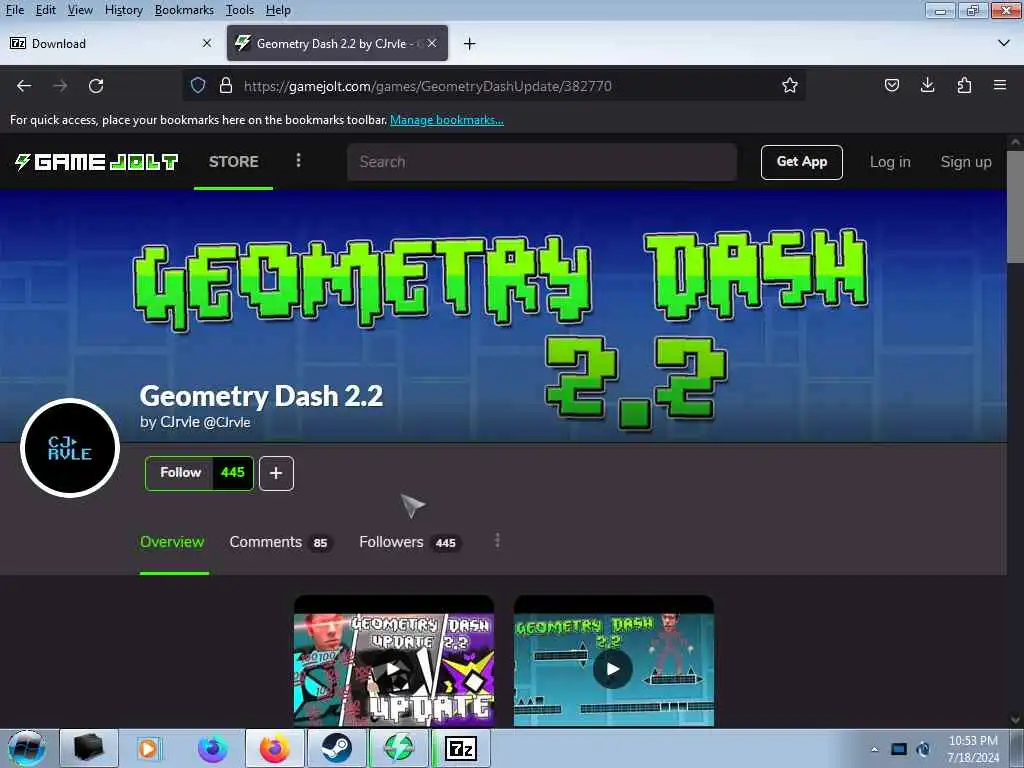Screen dimensions: 1024x768
Task: Open the three-dot menu next to Followers
Action: [x=498, y=541]
